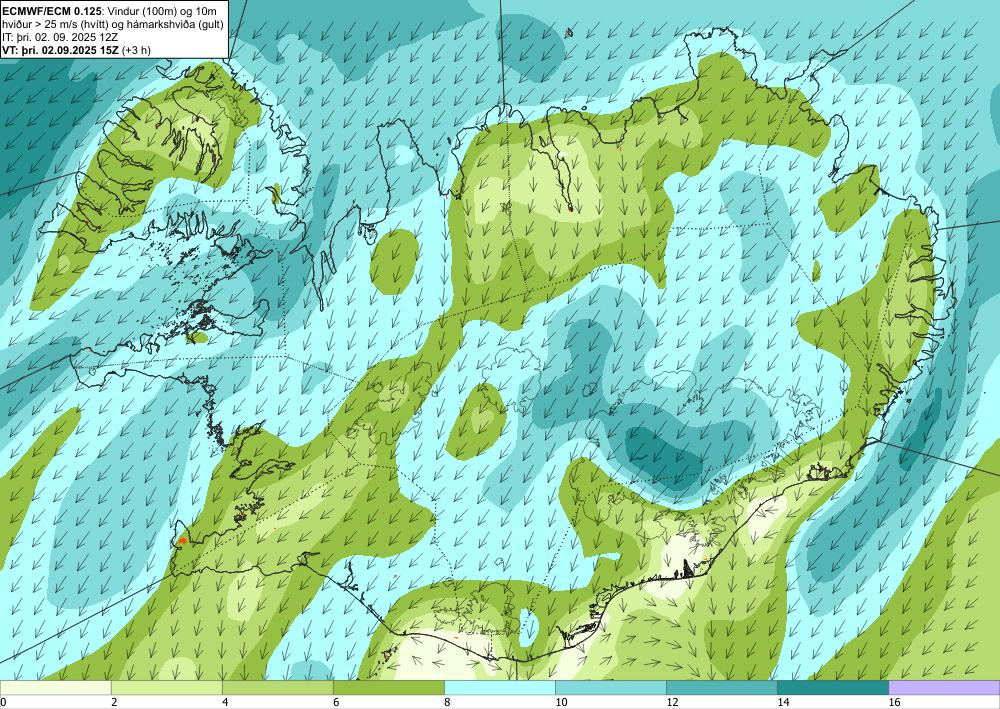Select the green 4–6 m/s legend swatch
Viewport: 1000px width, 709px height.
pos(277,687)
